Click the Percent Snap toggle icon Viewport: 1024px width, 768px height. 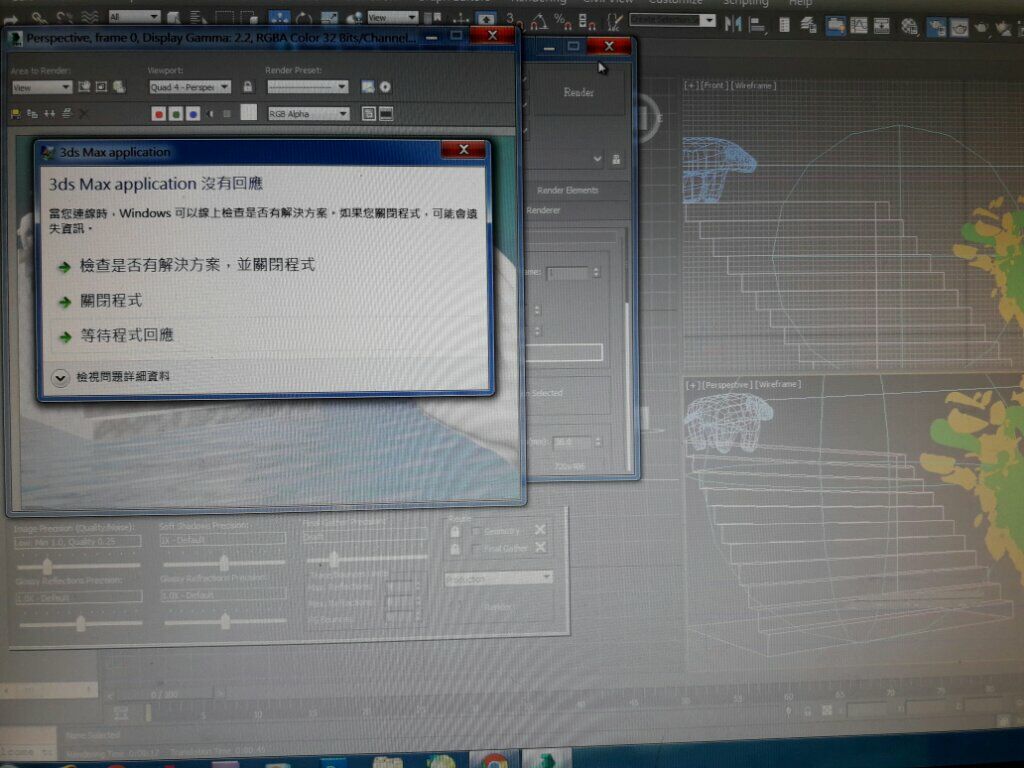(562, 22)
